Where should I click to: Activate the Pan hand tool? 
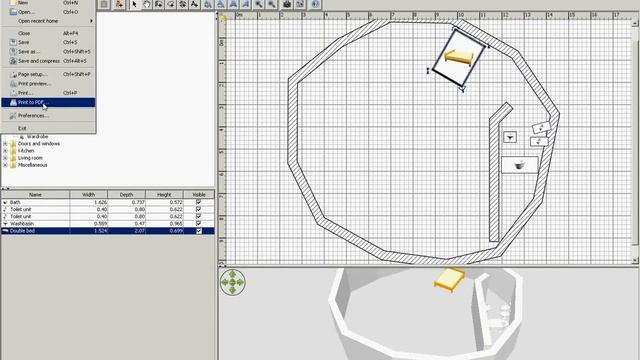[x=147, y=4]
